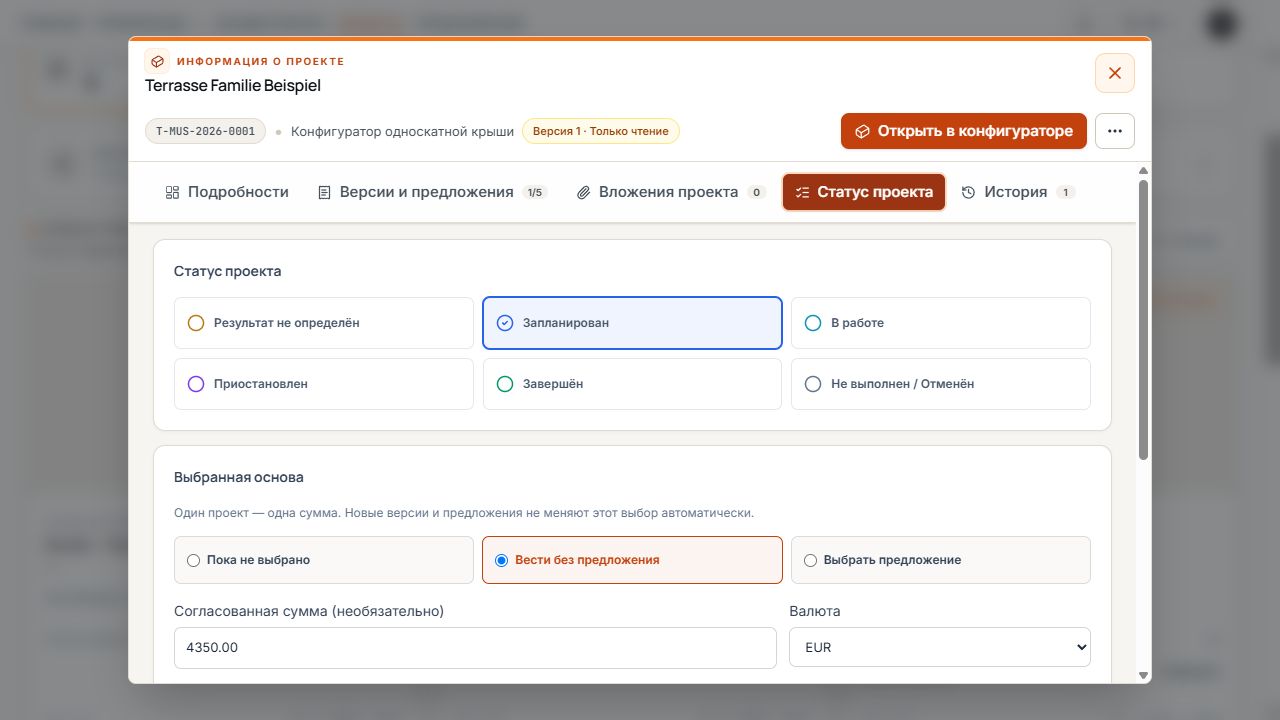Select the Статус проекта tab

(864, 192)
